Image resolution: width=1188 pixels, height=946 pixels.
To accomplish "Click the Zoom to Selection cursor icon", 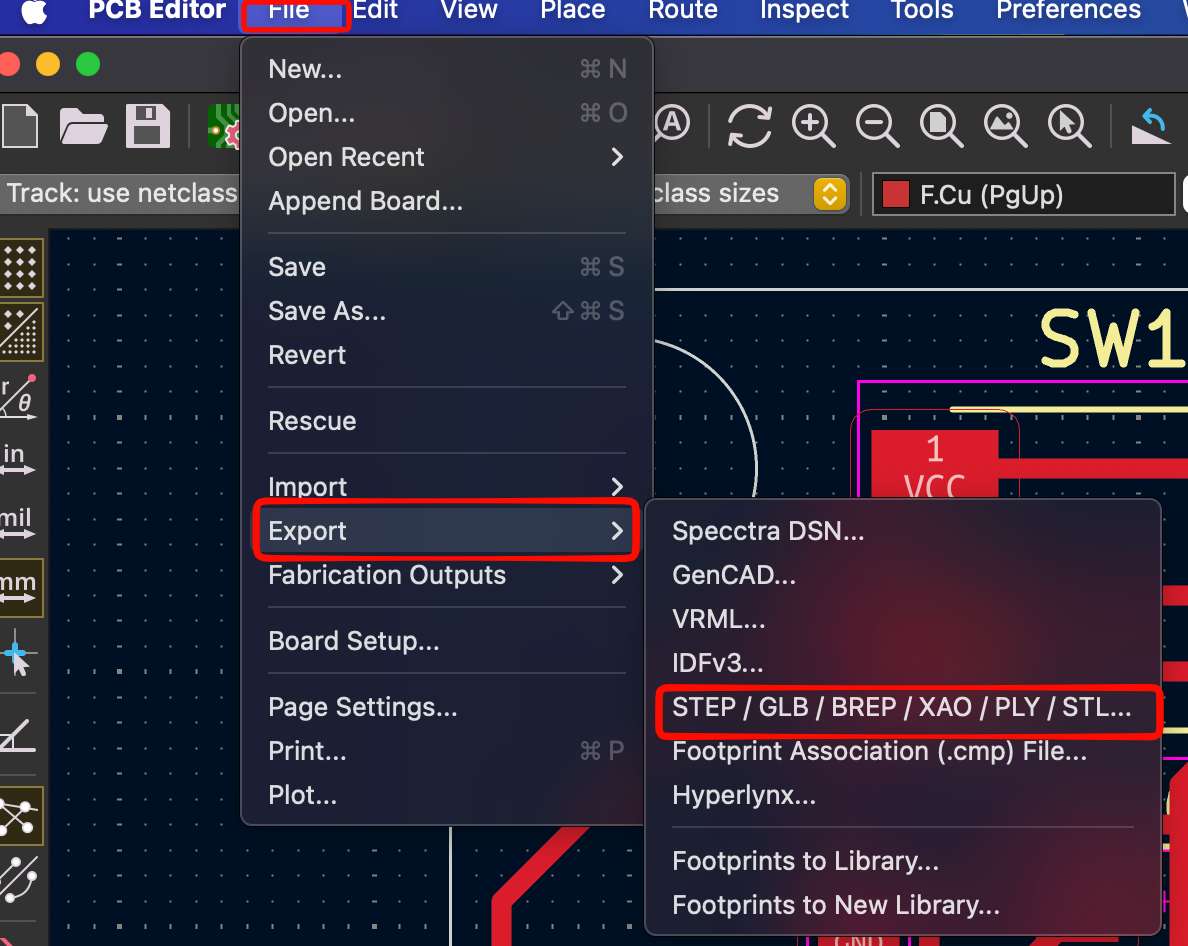I will [x=1069, y=126].
